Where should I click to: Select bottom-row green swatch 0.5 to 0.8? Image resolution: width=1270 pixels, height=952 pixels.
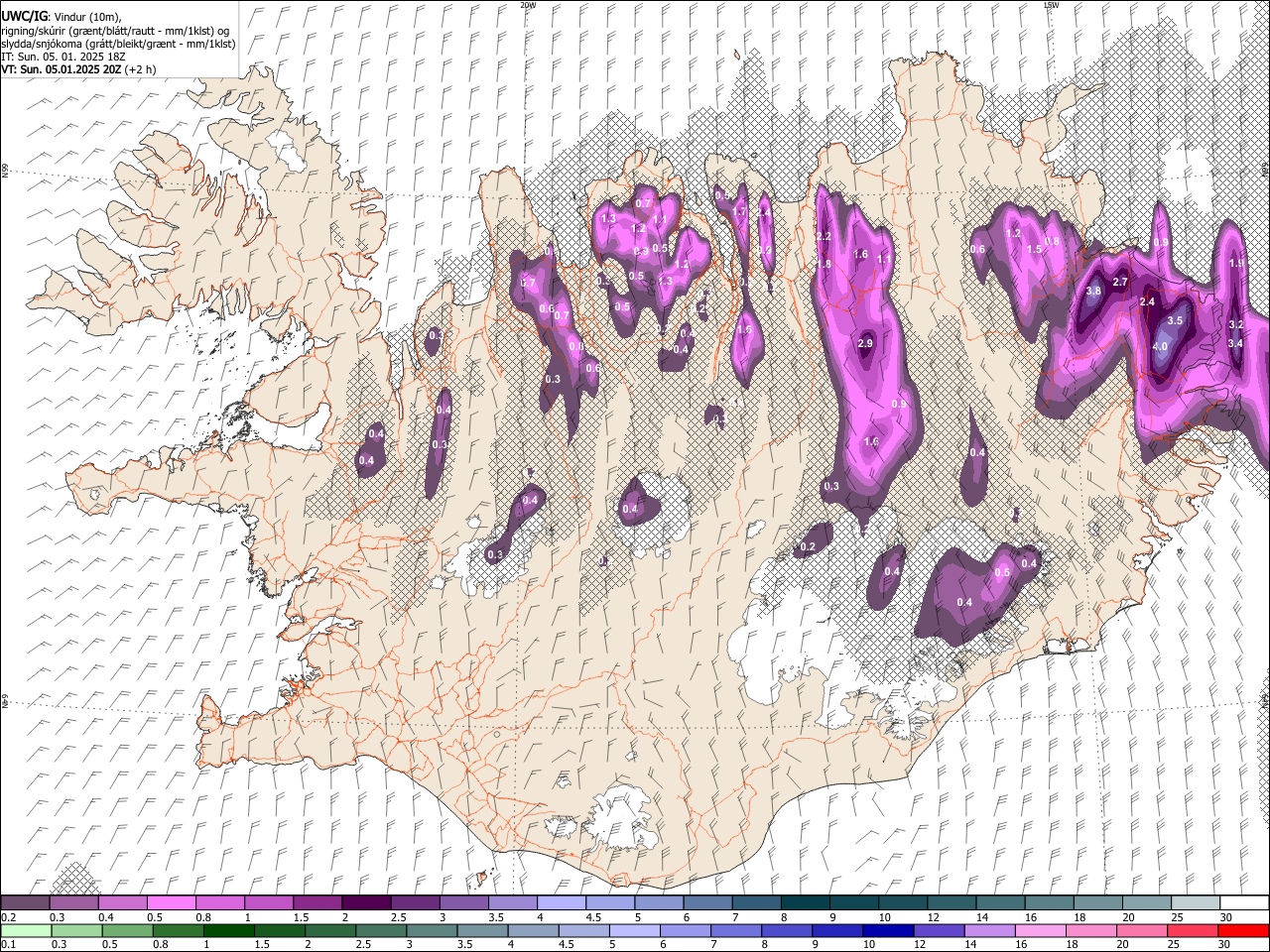click(x=129, y=930)
